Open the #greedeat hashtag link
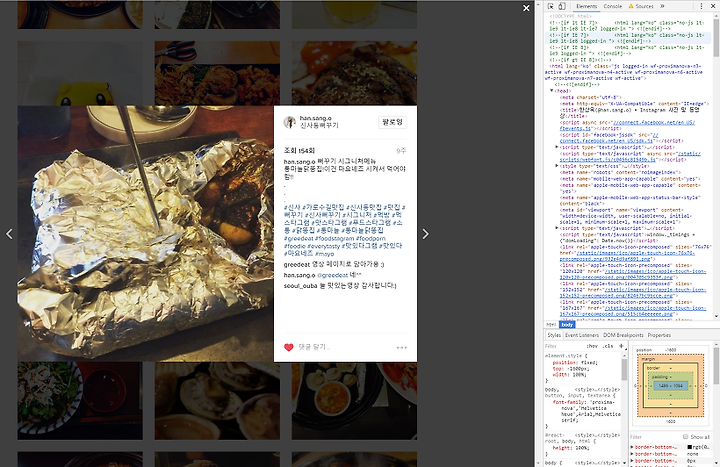 click(x=298, y=239)
